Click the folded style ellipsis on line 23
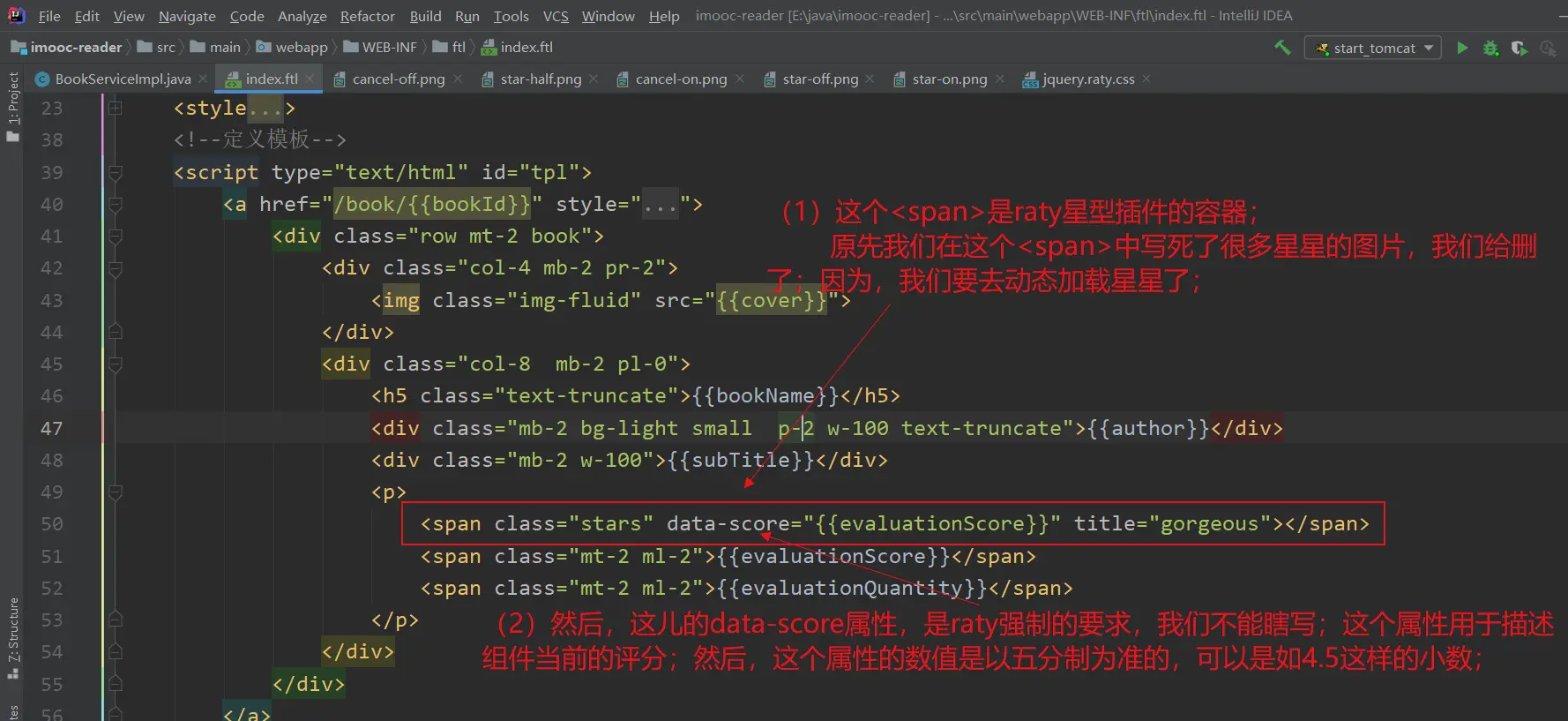This screenshot has height=721, width=1568. pyautogui.click(x=265, y=109)
